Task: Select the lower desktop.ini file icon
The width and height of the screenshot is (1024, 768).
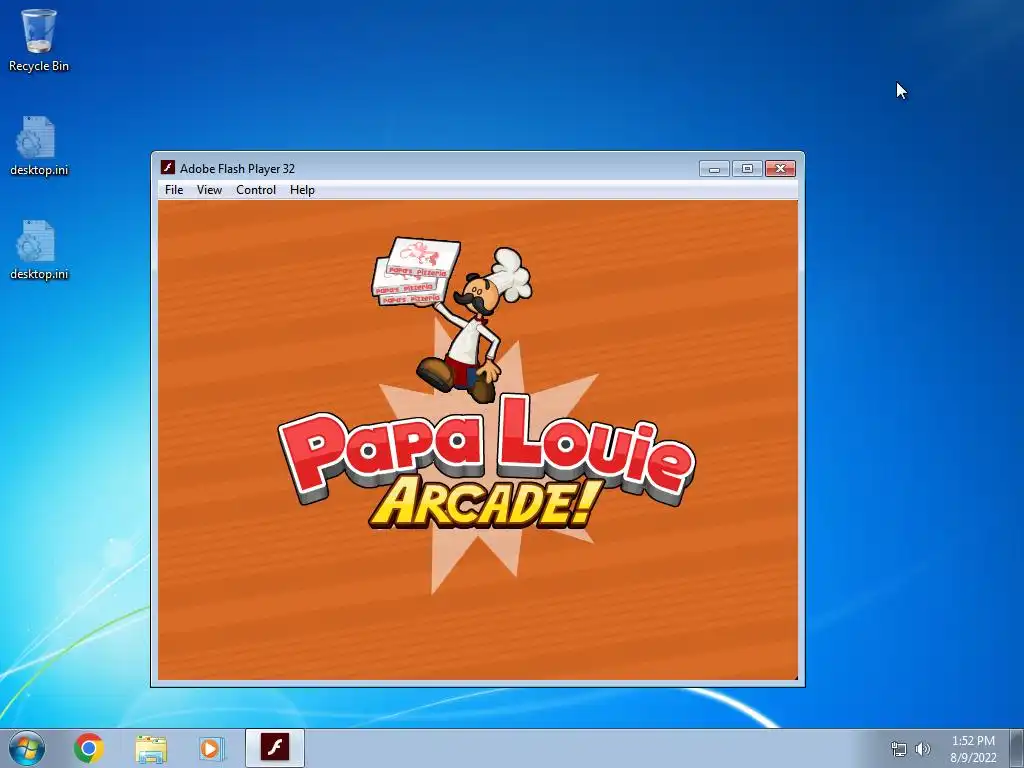Action: tap(39, 251)
